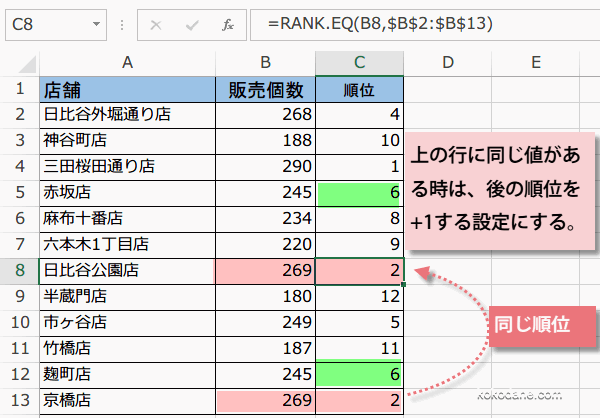Select the cell 三田桜田通り店

click(127, 167)
